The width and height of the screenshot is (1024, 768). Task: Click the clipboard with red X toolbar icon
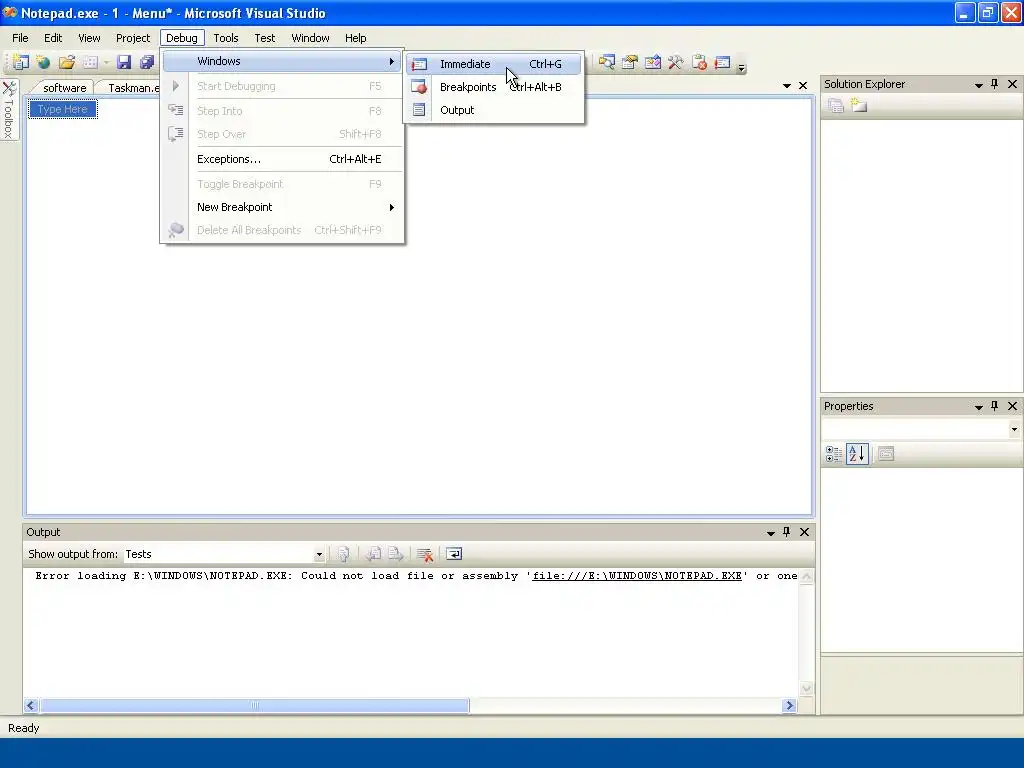click(x=699, y=62)
